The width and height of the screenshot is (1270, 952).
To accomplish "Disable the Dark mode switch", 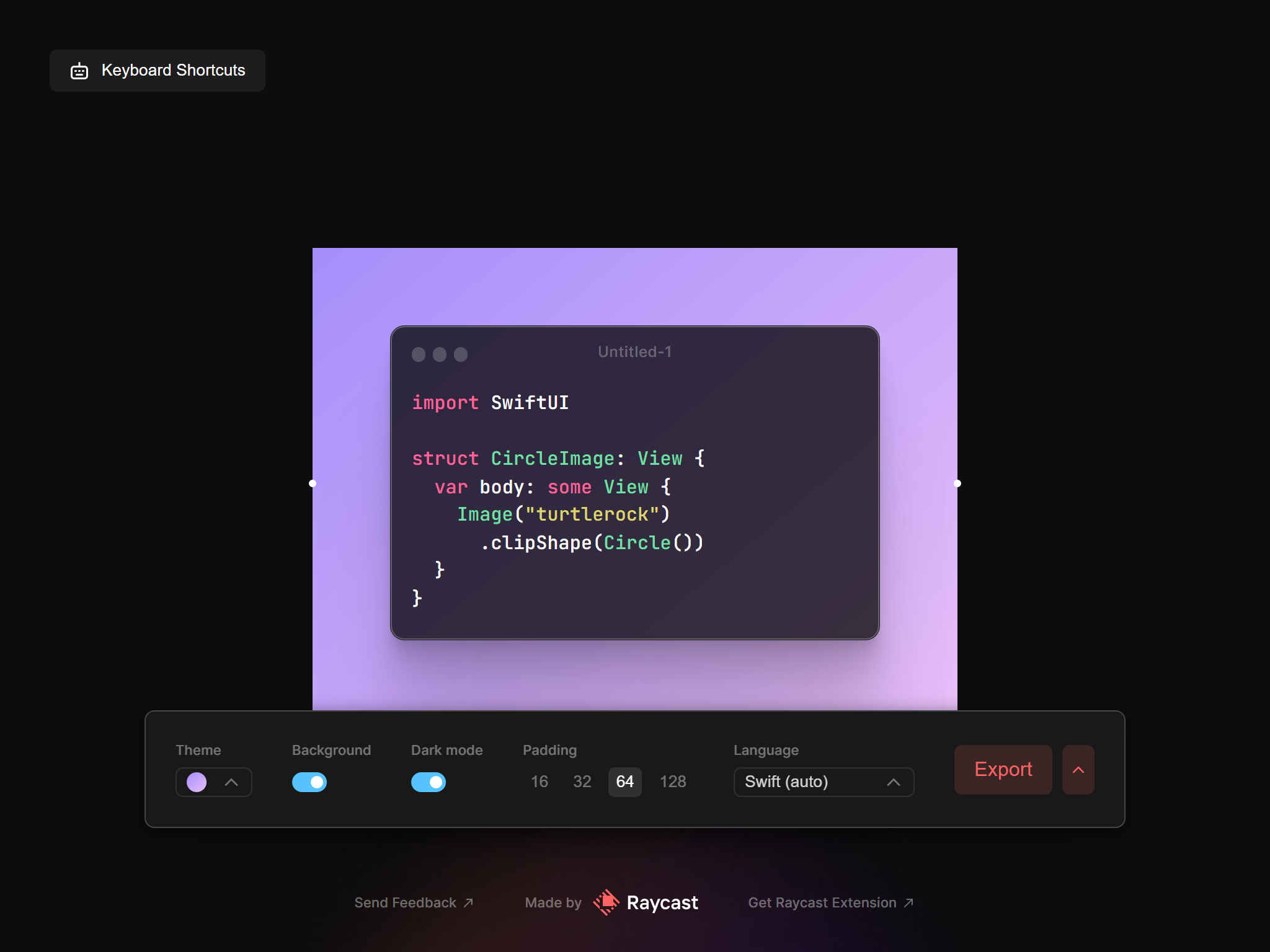I will click(429, 782).
